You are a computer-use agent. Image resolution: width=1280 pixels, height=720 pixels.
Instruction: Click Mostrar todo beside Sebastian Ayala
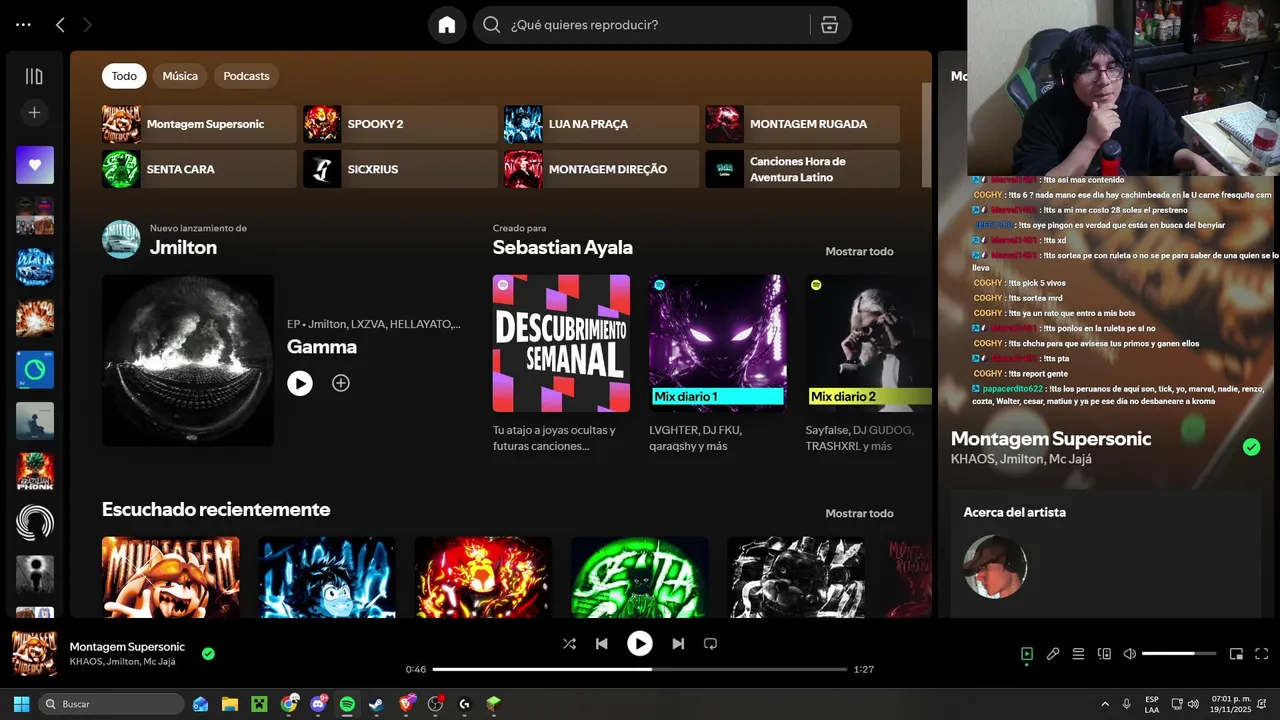click(859, 251)
